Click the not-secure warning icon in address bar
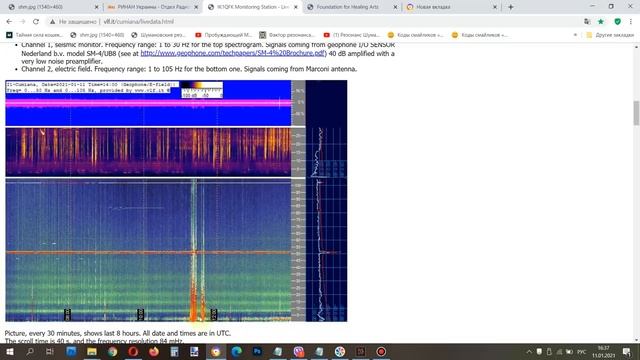 click(52, 22)
